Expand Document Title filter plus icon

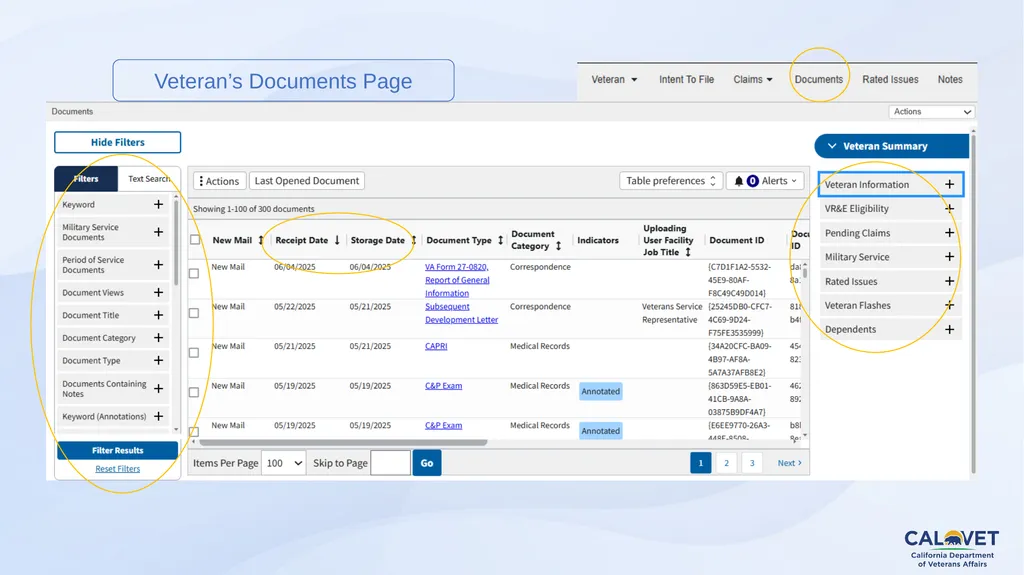(x=158, y=315)
